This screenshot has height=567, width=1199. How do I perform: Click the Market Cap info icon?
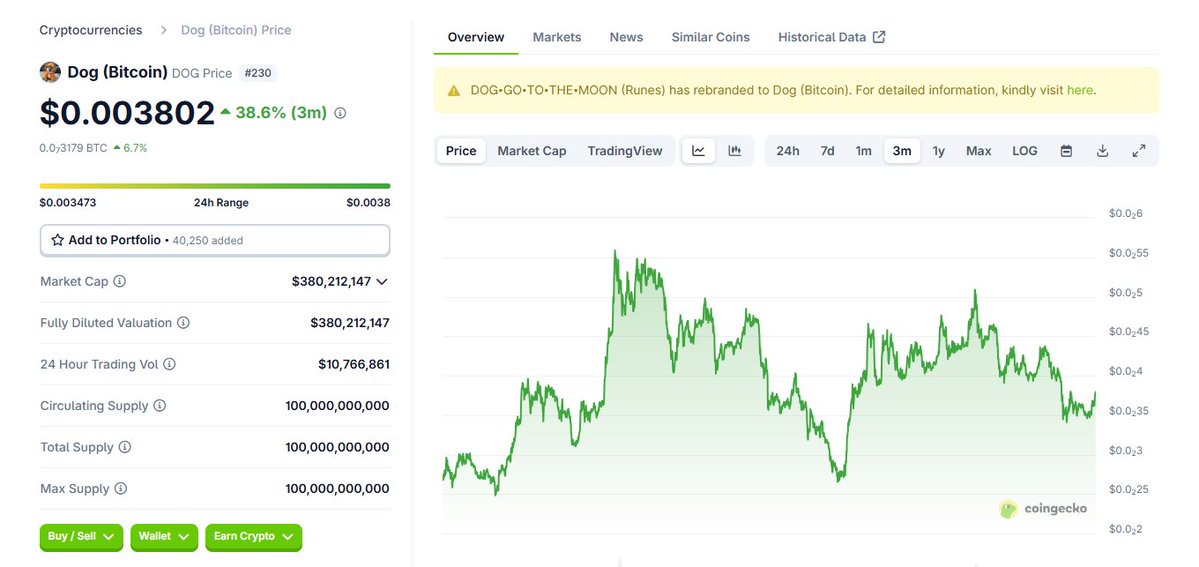[119, 282]
